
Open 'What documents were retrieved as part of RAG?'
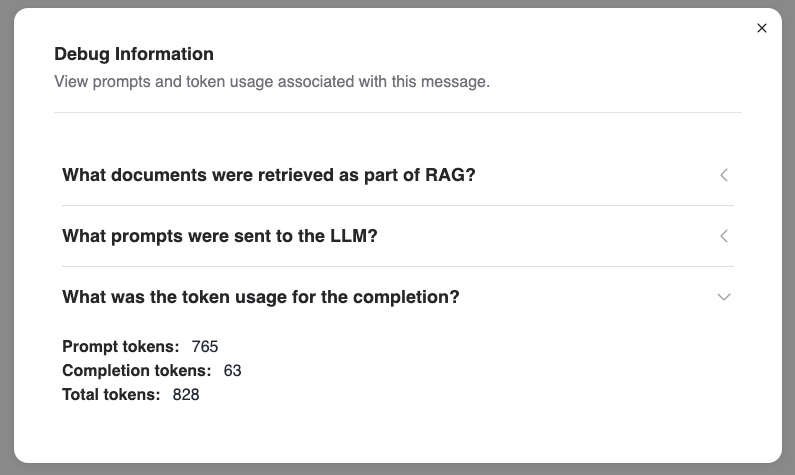tap(268, 175)
